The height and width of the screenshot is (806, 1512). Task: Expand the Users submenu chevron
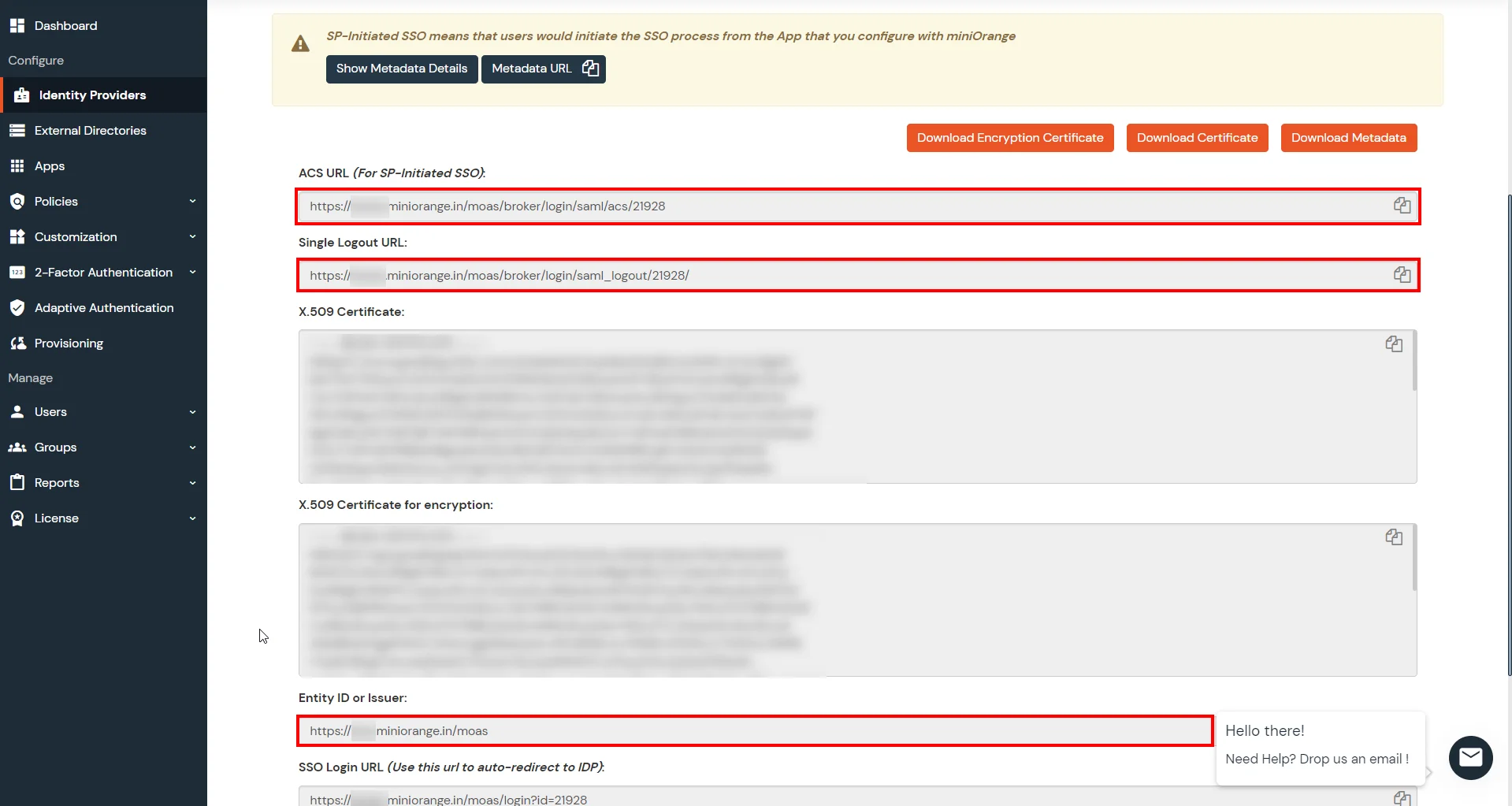pos(192,412)
